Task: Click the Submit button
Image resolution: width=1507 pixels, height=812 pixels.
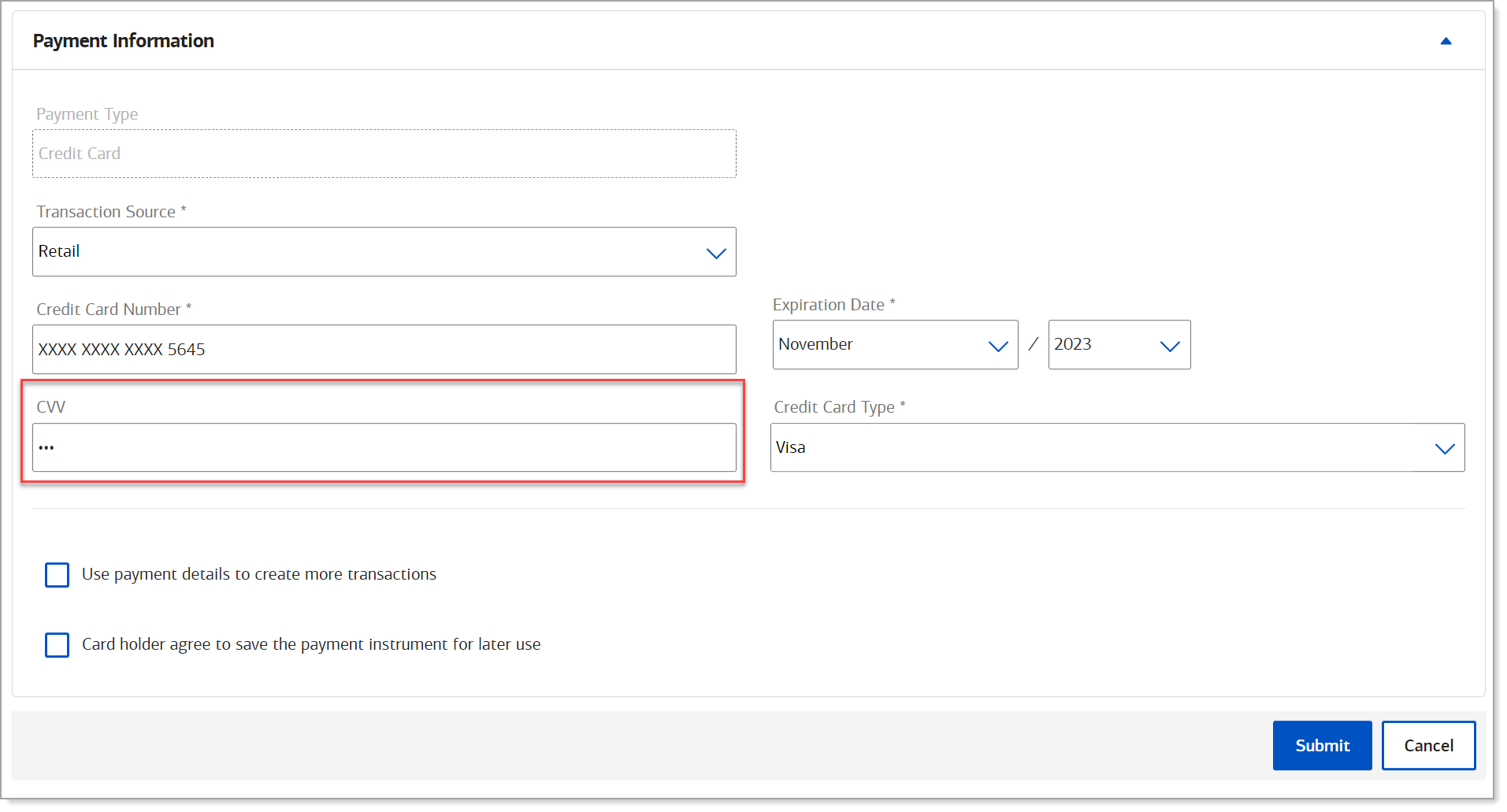Action: tap(1322, 746)
